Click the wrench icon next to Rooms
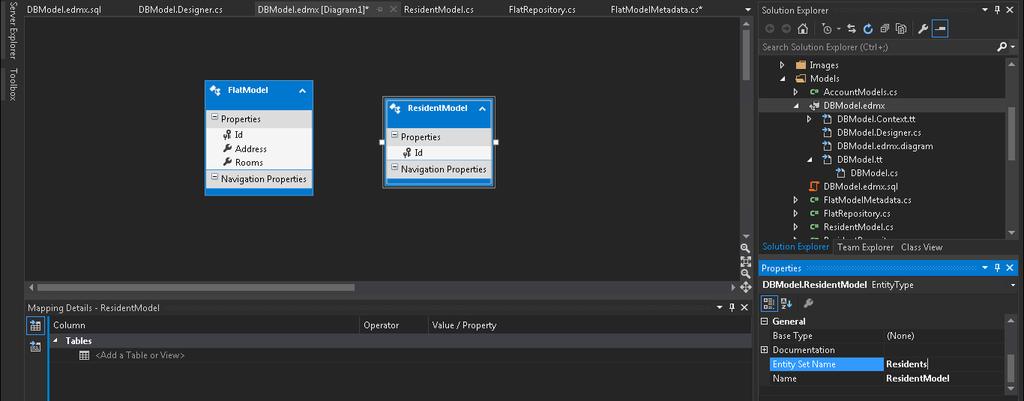Viewport: 1024px width, 401px height. coord(227,163)
